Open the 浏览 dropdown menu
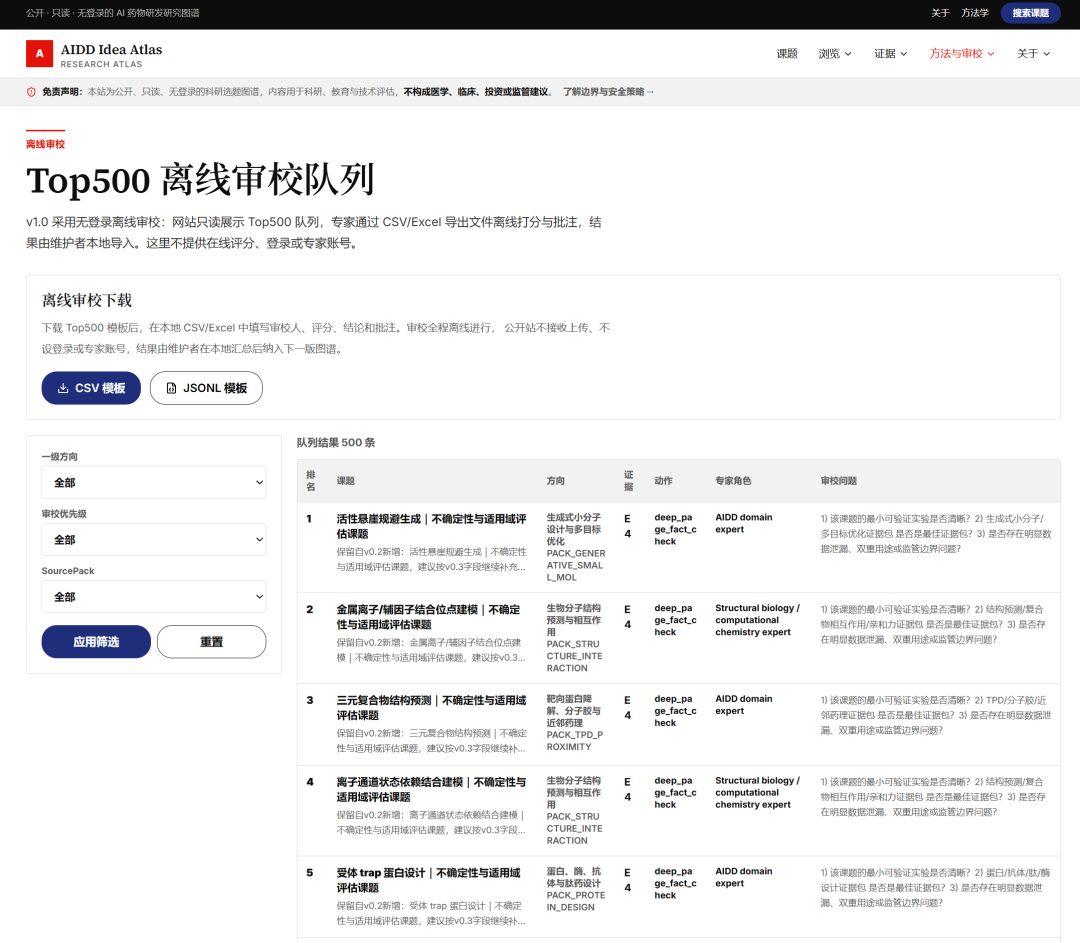Screen dimensions: 1080x943 pyautogui.click(x=835, y=54)
